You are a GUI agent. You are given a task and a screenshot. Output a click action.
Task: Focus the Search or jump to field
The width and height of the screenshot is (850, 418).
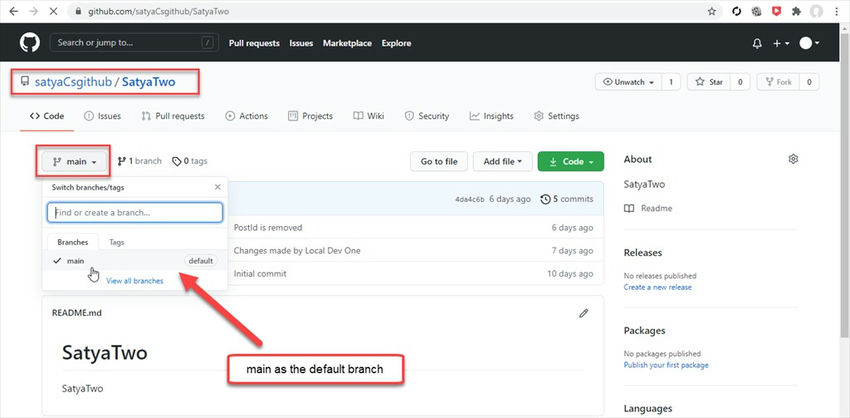coord(134,43)
